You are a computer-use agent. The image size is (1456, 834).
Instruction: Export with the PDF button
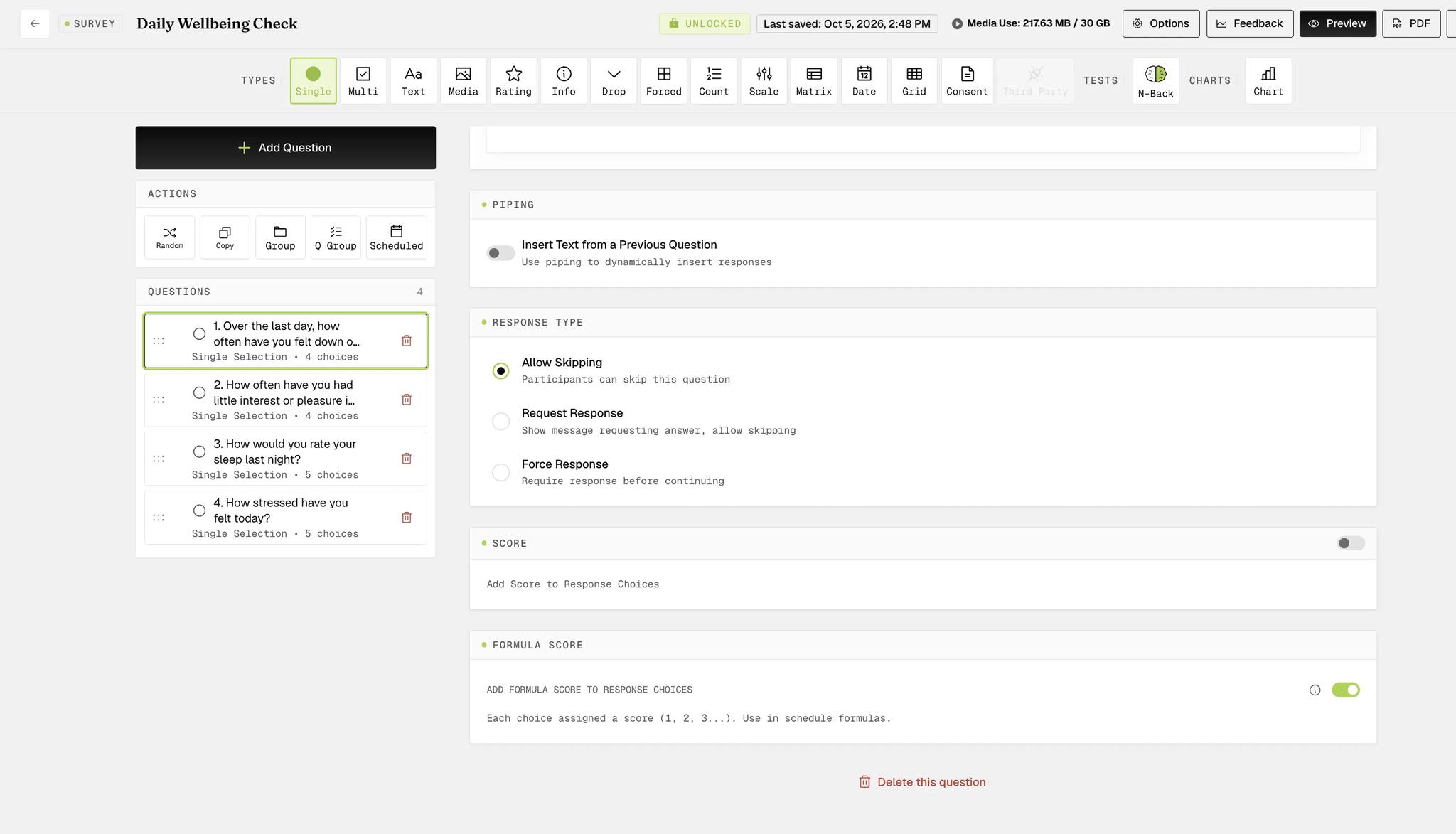click(1410, 23)
